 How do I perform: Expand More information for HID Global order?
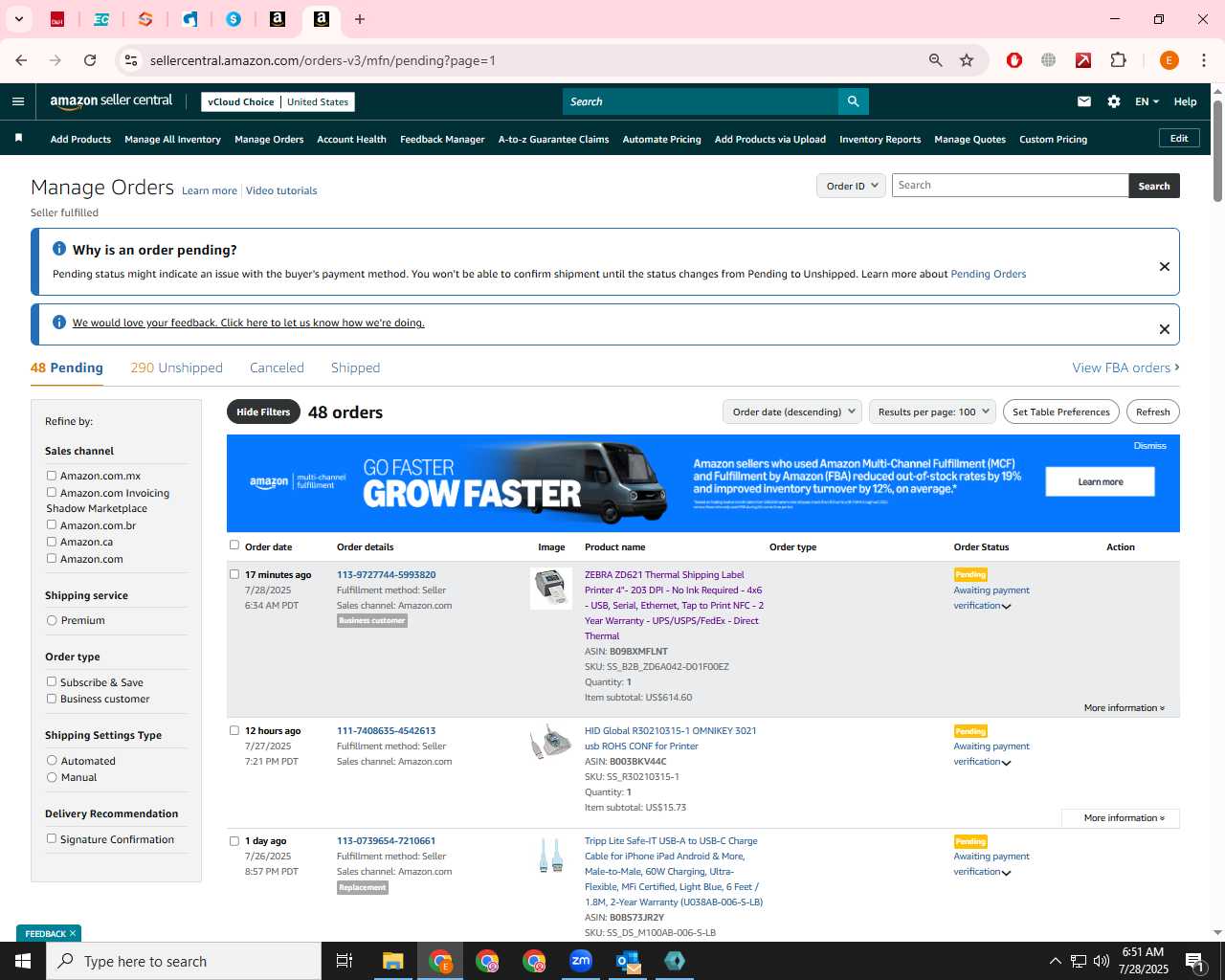click(x=1125, y=818)
